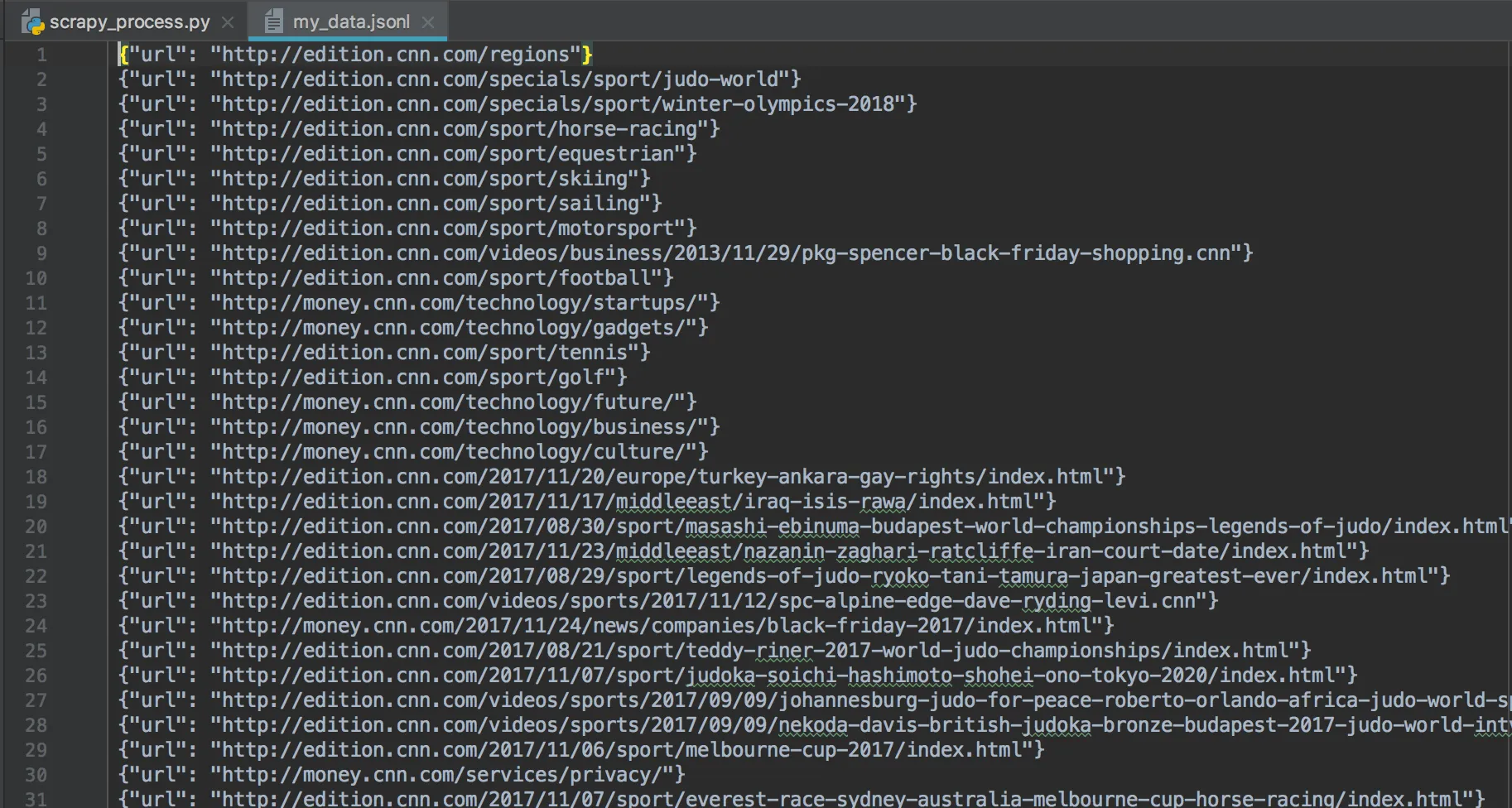Click the "technology/future/" URL line
This screenshot has height=808, width=1512.
tap(407, 402)
